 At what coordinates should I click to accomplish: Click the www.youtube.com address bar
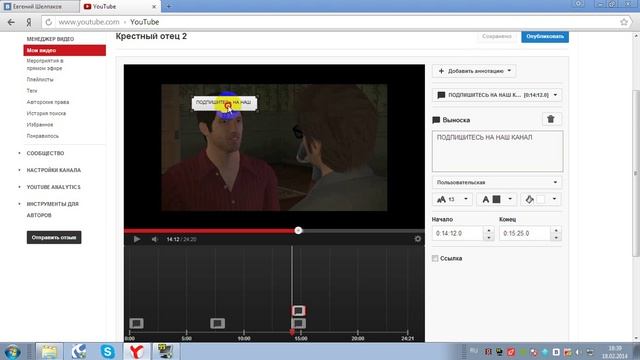coord(335,22)
